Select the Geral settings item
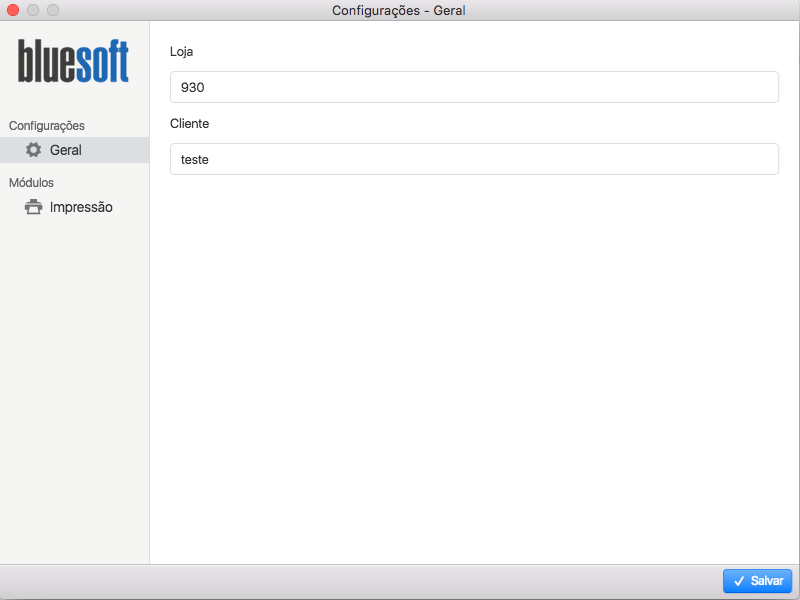The height and width of the screenshot is (600, 800). [74, 150]
